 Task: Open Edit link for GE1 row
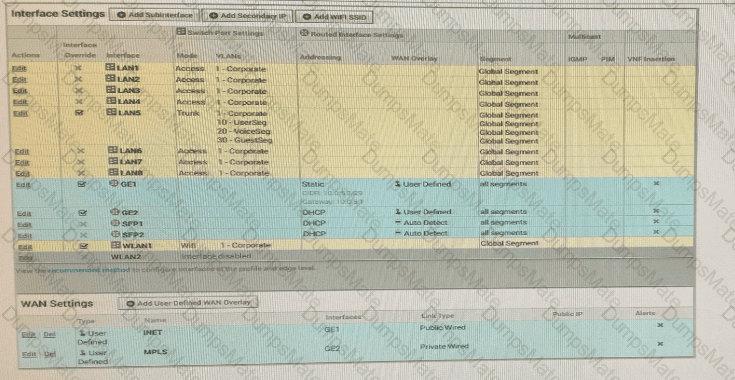coord(23,185)
